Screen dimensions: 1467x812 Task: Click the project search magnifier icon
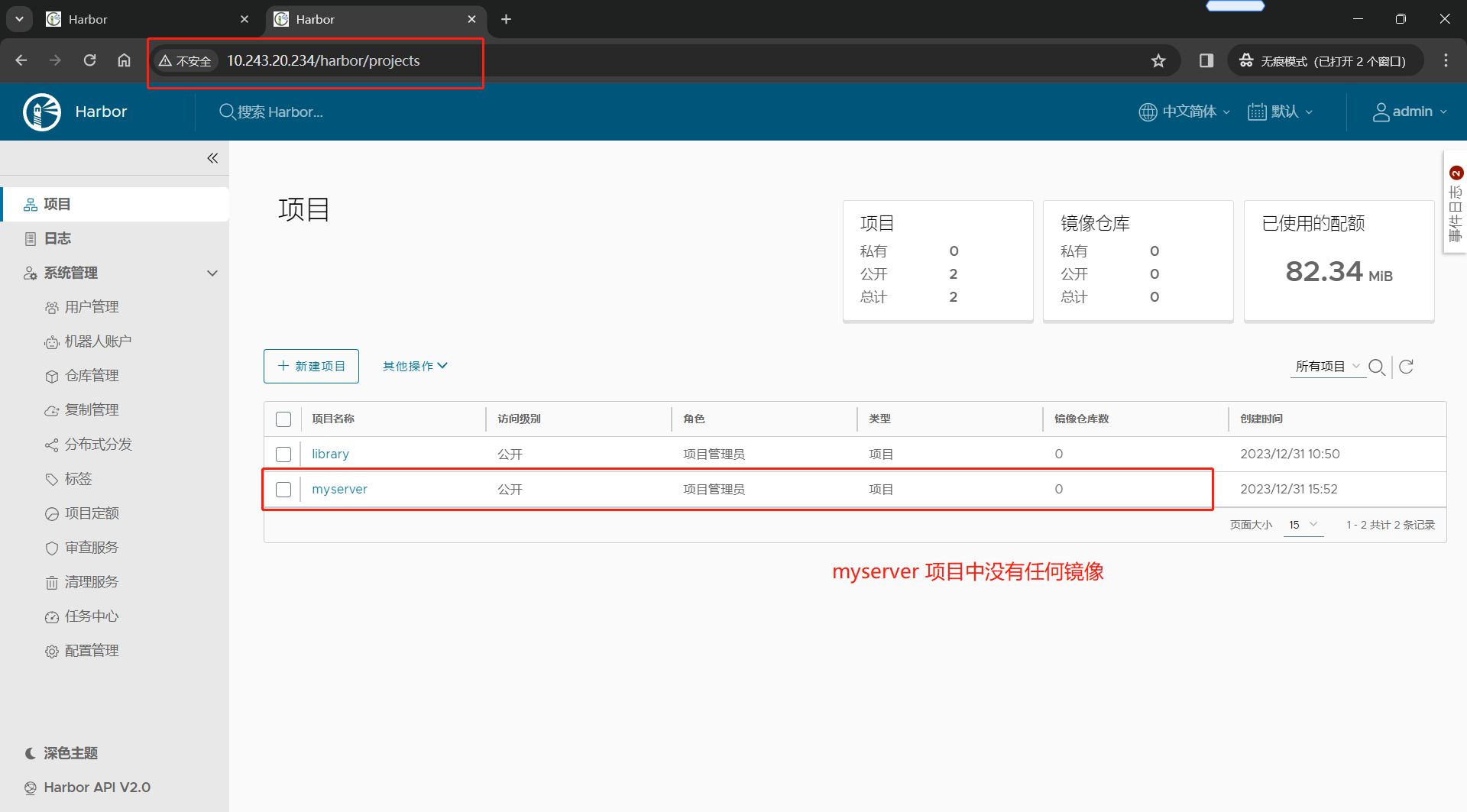click(1377, 367)
